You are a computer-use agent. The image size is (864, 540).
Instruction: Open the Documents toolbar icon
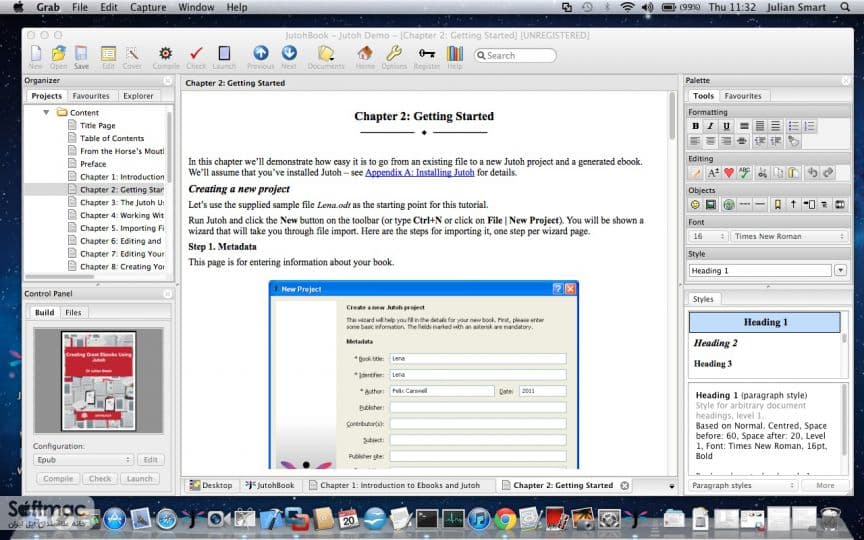(x=326, y=53)
